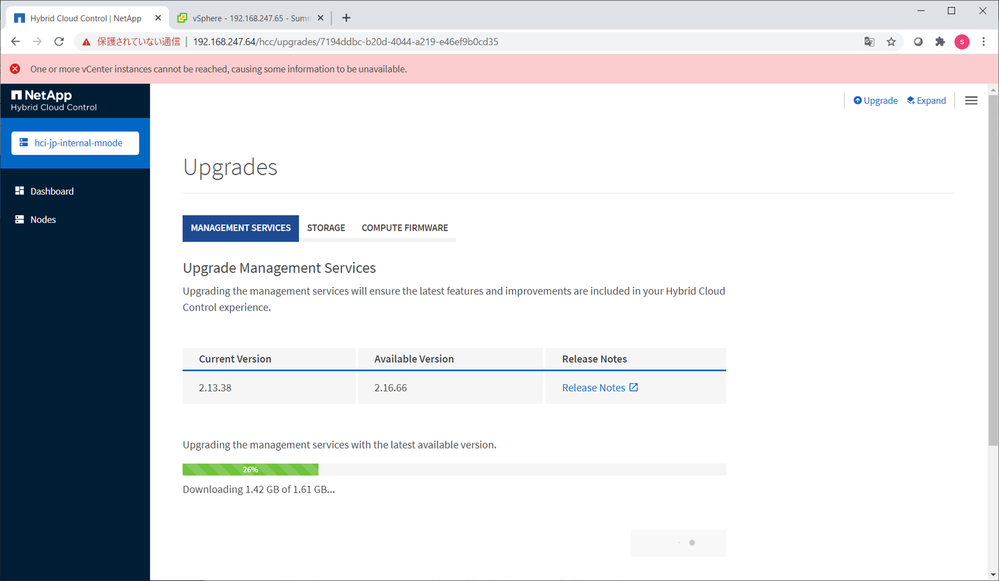Click the download progress bar
This screenshot has height=581, width=999.
pos(453,469)
